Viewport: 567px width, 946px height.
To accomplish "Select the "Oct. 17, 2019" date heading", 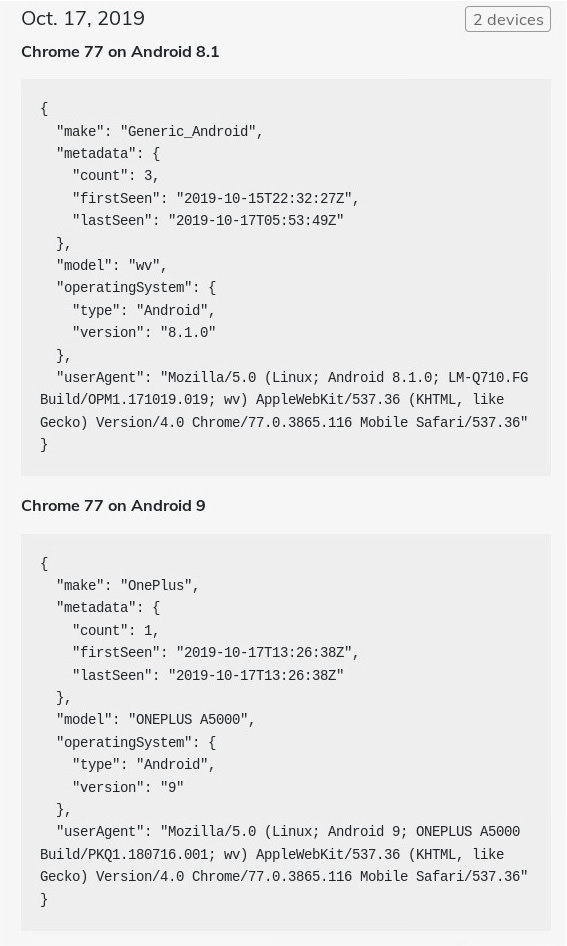I will (83, 18).
